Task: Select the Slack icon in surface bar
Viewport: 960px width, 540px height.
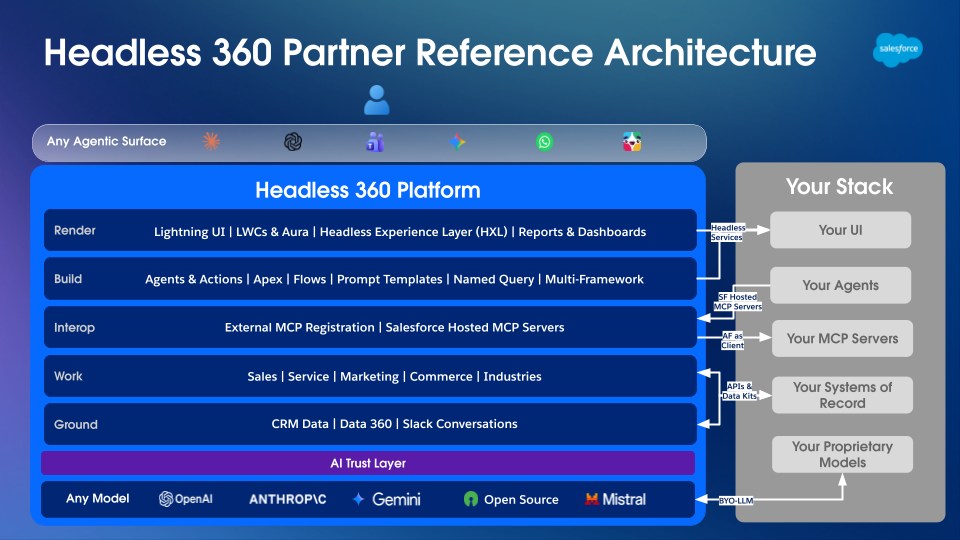Action: (x=632, y=142)
